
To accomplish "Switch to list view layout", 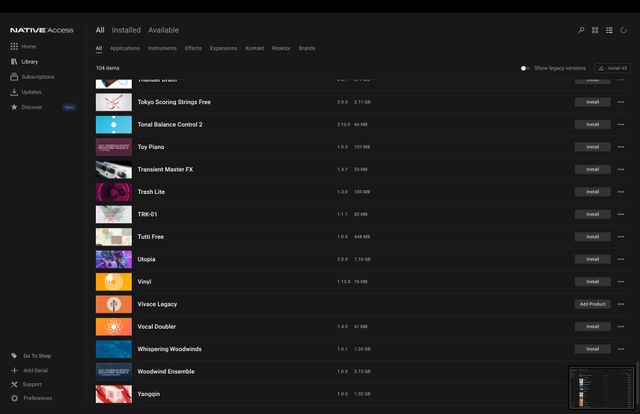I will tap(609, 30).
